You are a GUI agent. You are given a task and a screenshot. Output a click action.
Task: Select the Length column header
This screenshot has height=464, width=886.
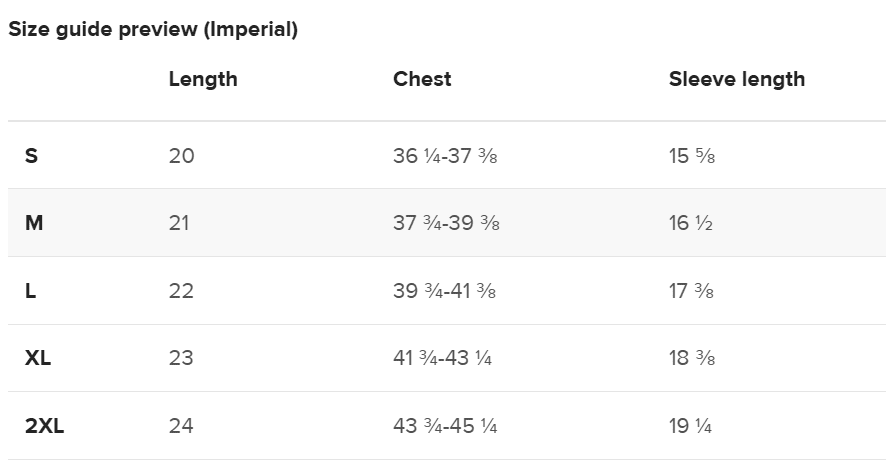tap(203, 79)
